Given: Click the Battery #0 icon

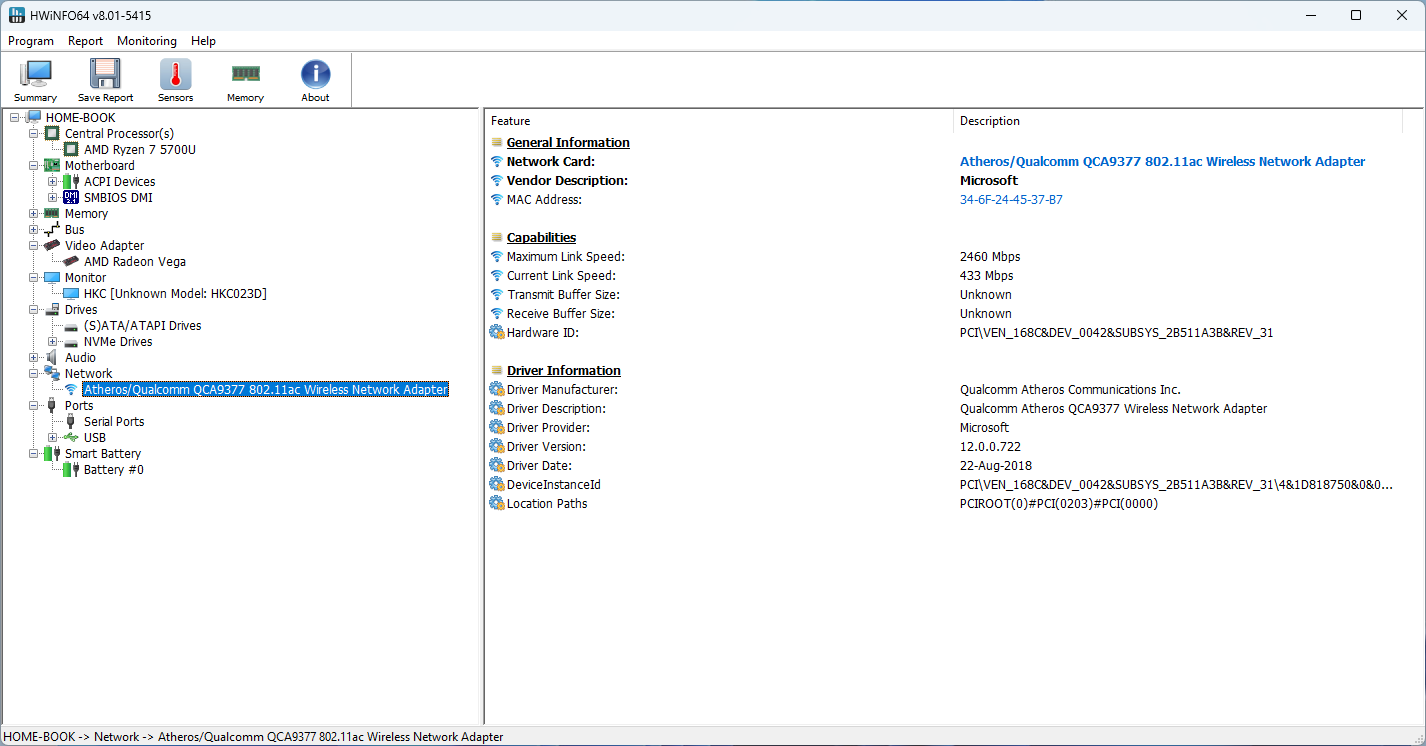Looking at the screenshot, I should click(x=71, y=470).
